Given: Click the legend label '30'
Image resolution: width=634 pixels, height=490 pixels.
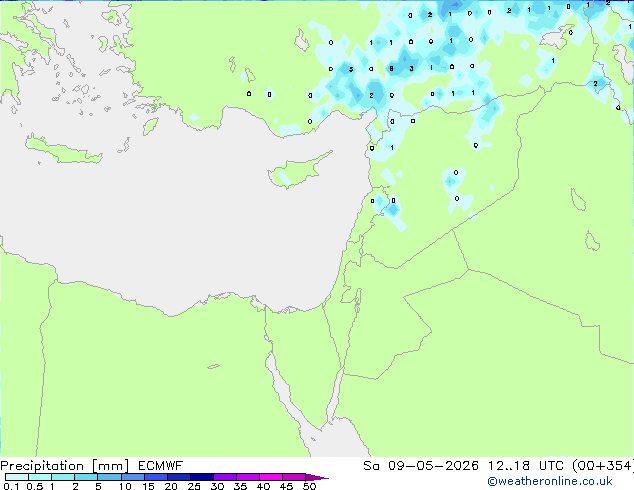Looking at the screenshot, I should click(x=217, y=486).
